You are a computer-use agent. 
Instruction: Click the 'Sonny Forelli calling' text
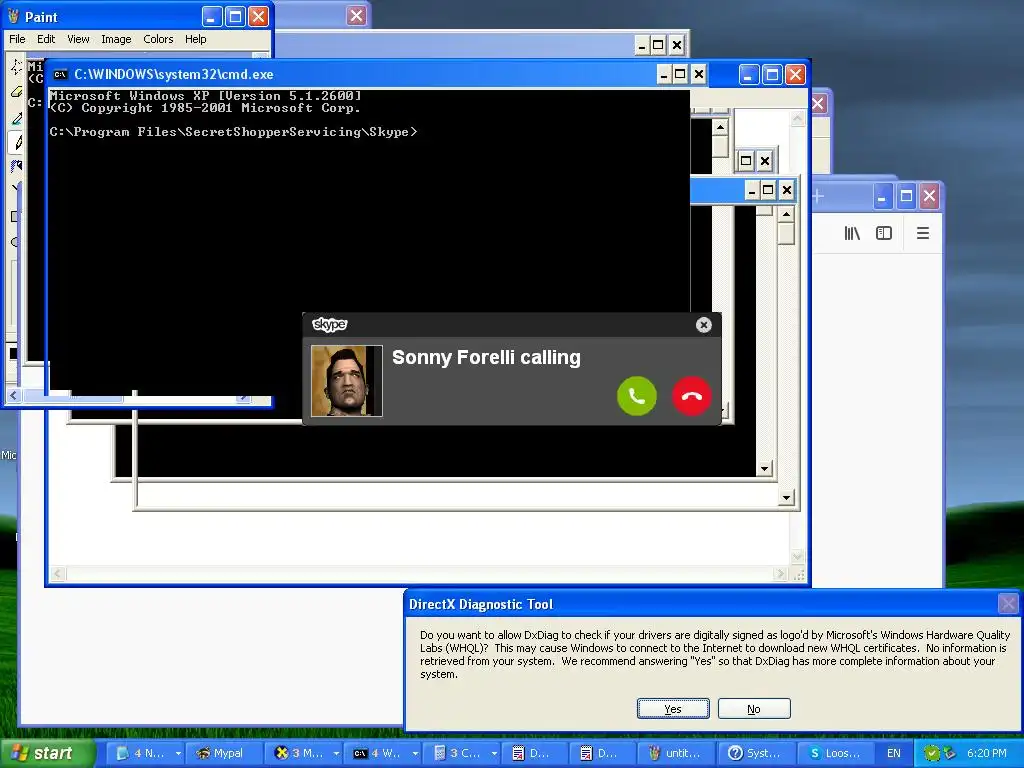[486, 357]
